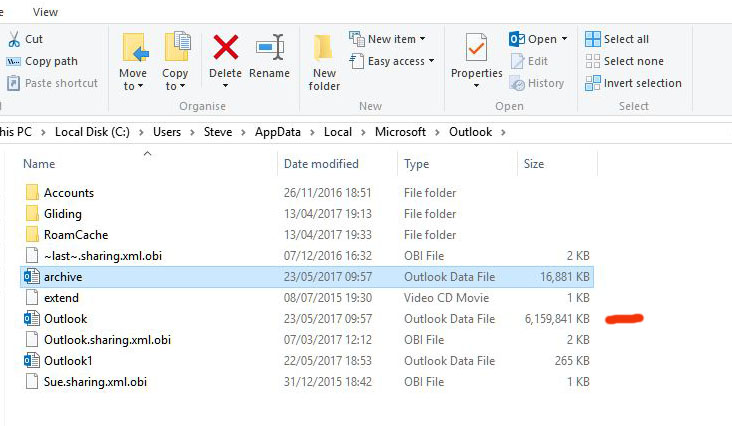Click the Outlook Open icon
Image resolution: width=732 pixels, height=426 pixels.
(x=517, y=39)
